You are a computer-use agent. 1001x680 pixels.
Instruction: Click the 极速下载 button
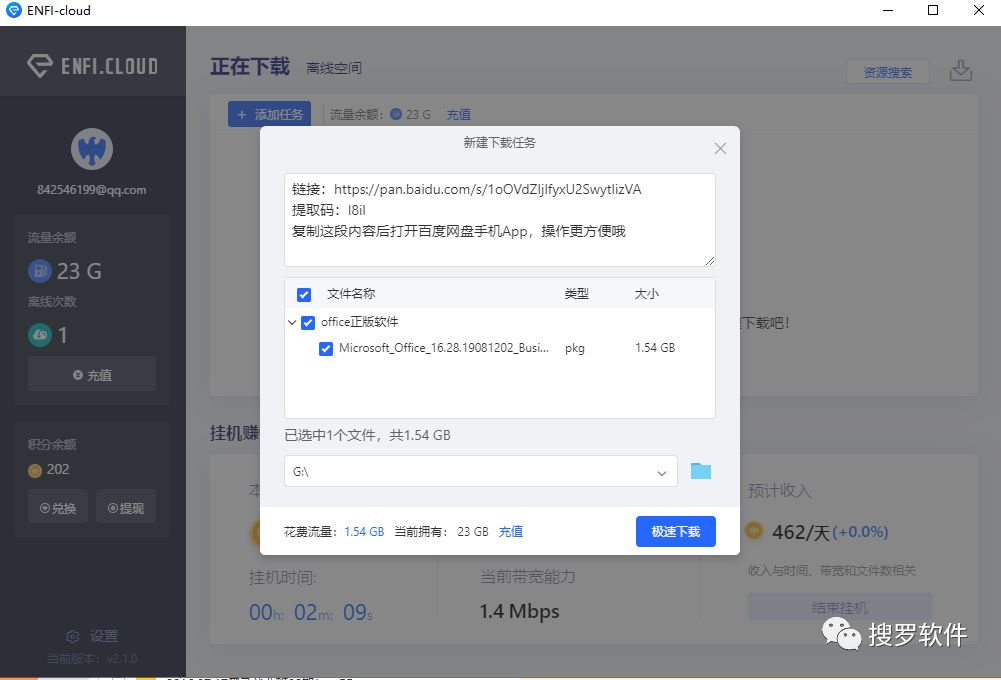tap(675, 531)
